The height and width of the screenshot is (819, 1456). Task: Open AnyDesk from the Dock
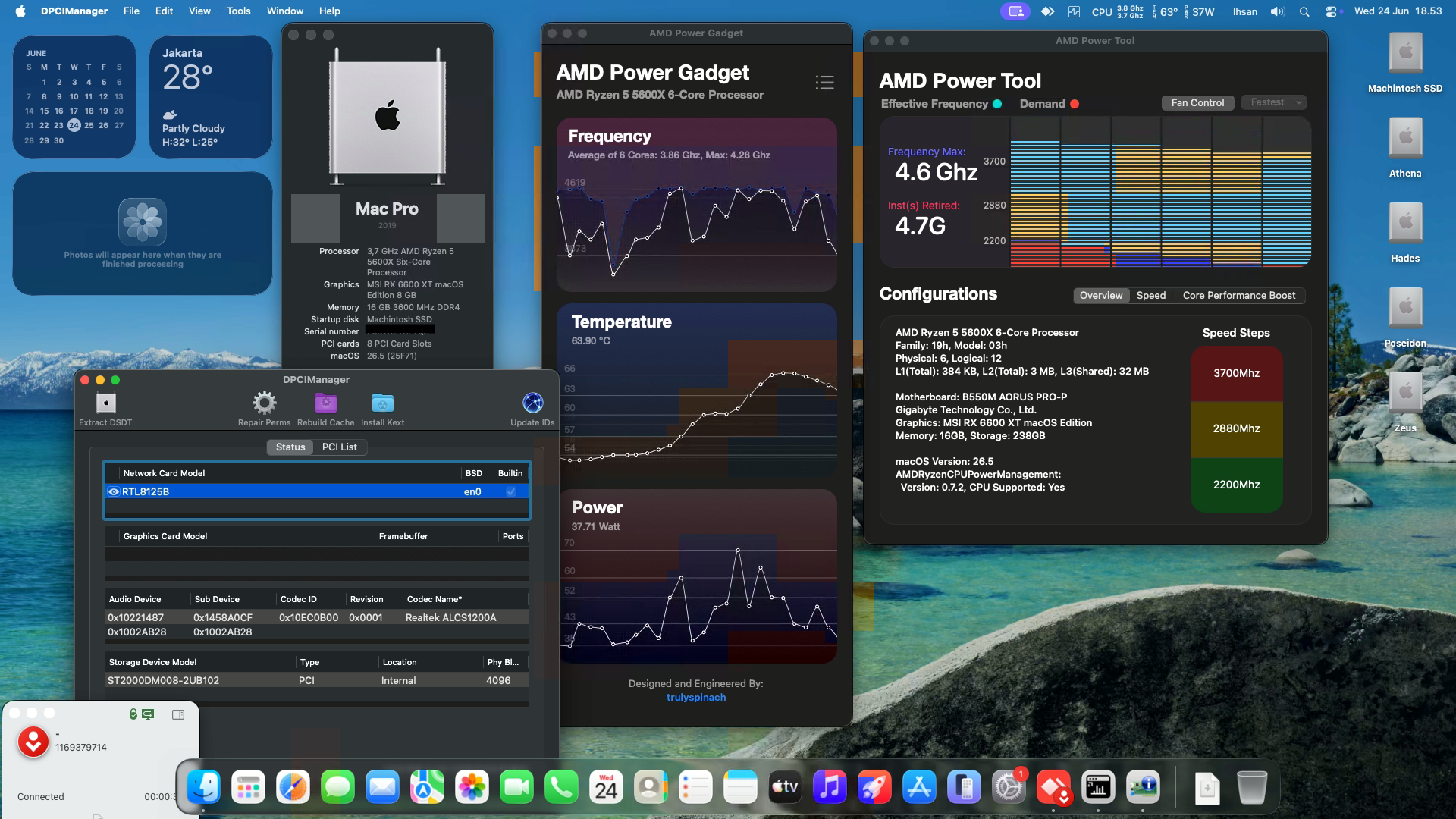(x=1053, y=787)
